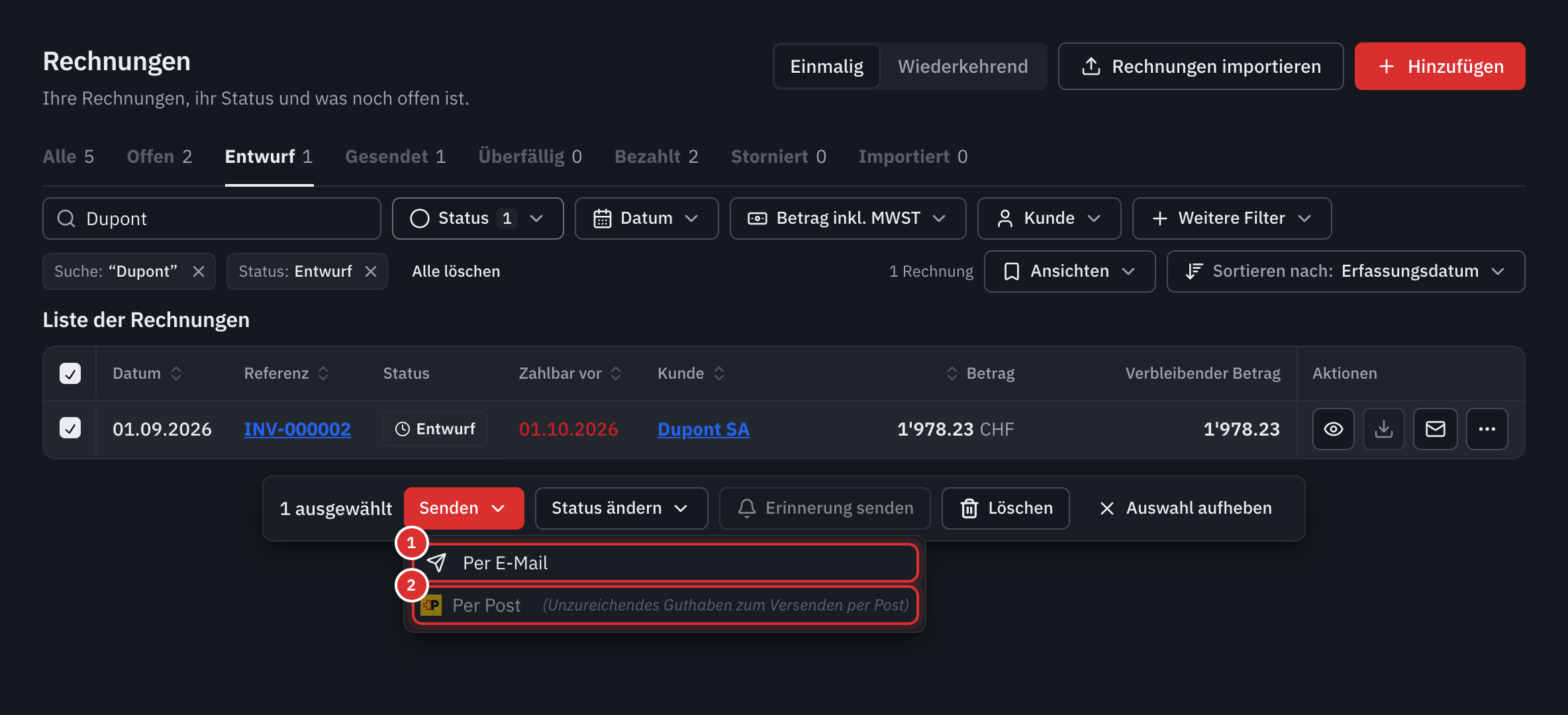Click Alle löschen to clear filters
1568x715 pixels.
click(x=456, y=271)
